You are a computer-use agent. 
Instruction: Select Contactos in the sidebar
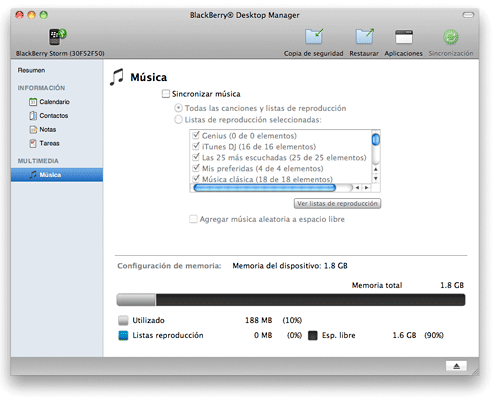click(54, 116)
